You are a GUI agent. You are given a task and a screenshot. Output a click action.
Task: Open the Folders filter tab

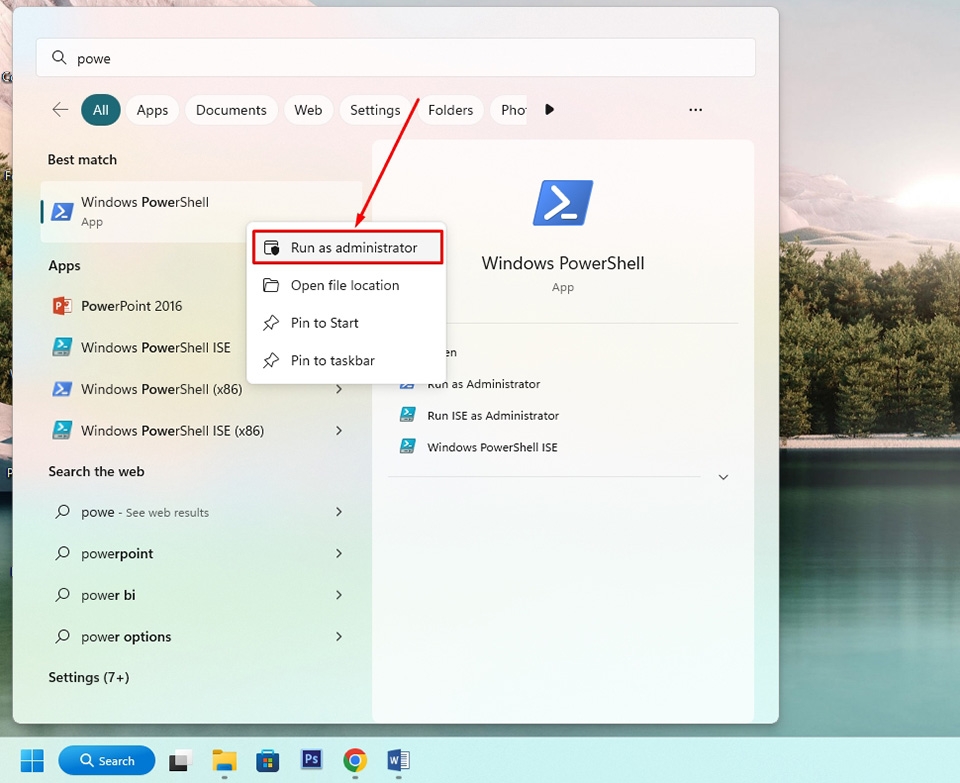pos(451,110)
